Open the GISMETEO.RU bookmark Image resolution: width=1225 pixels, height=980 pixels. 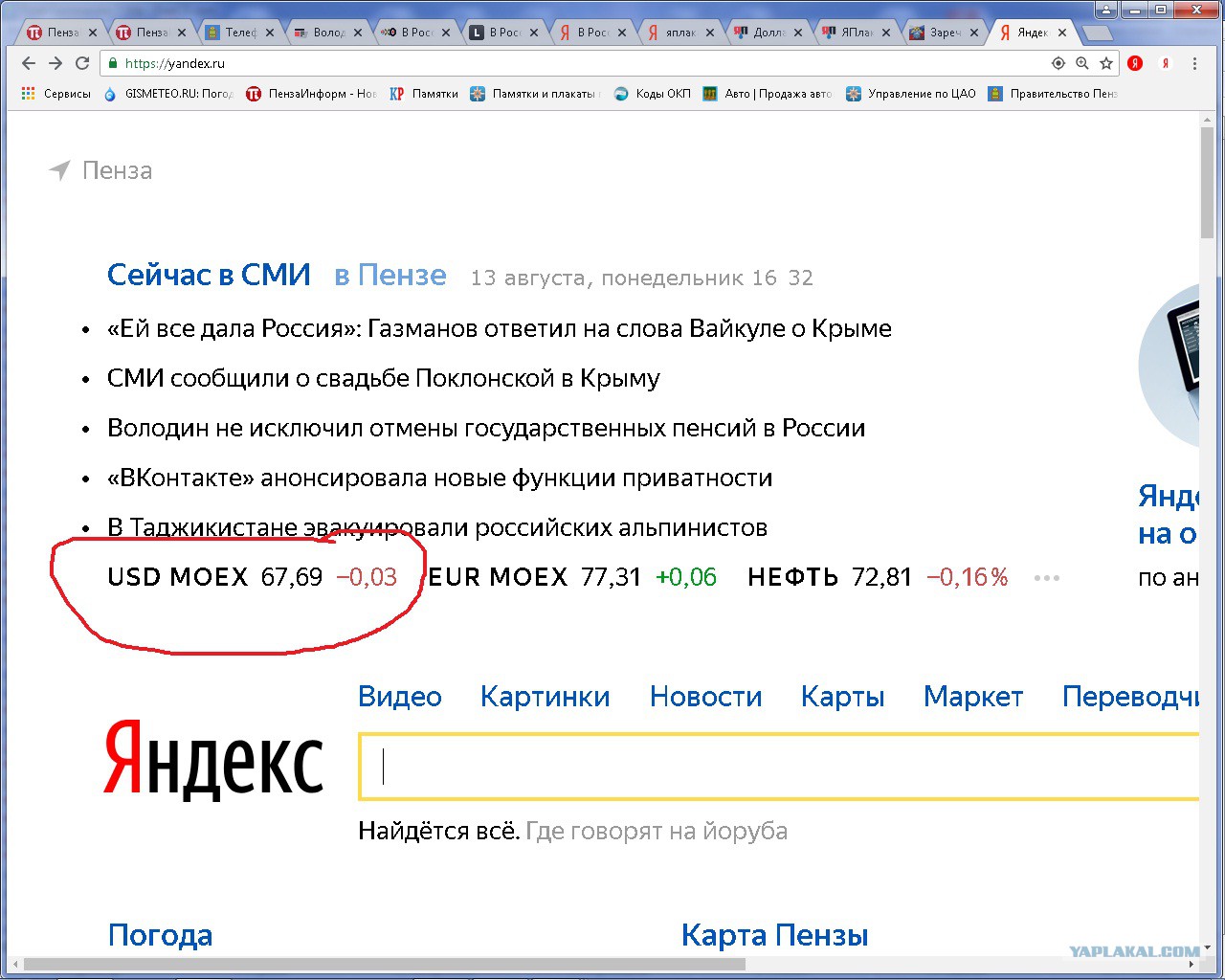click(168, 94)
